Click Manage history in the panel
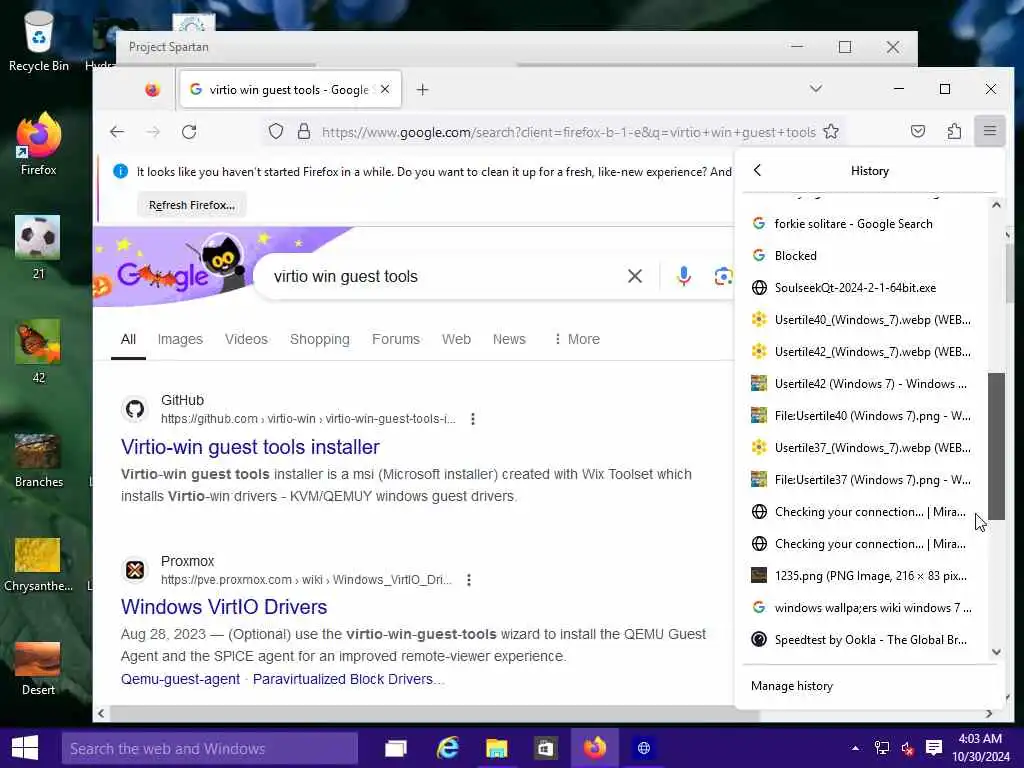Screen dimensions: 1024x768 point(792,686)
